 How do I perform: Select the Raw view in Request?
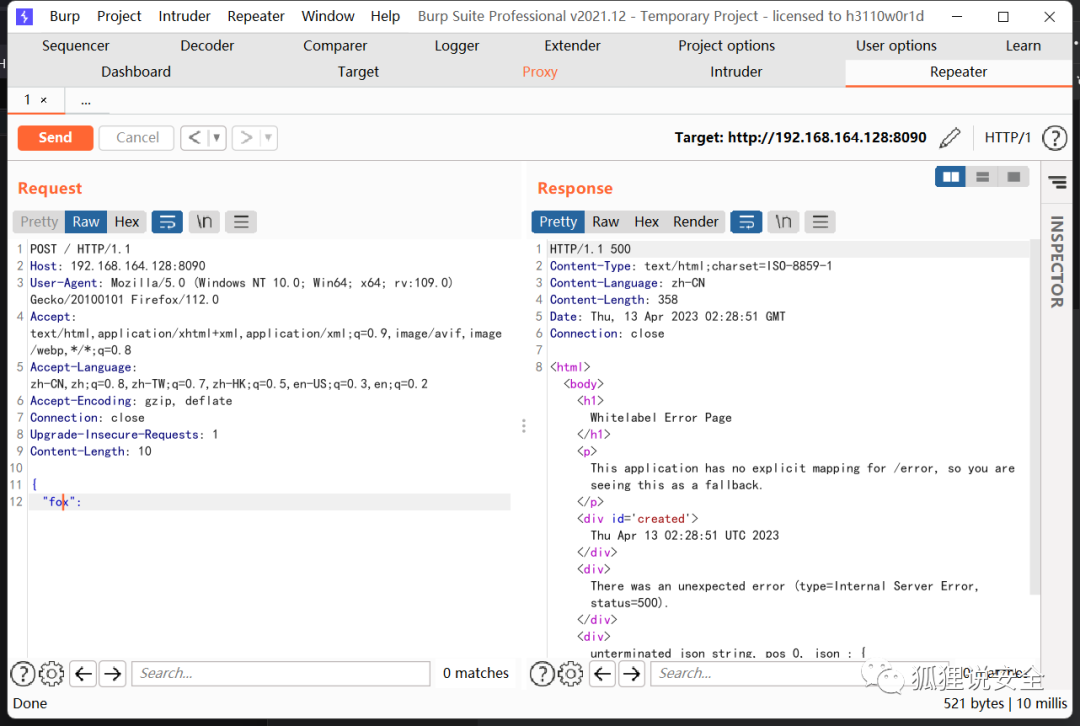coord(85,222)
